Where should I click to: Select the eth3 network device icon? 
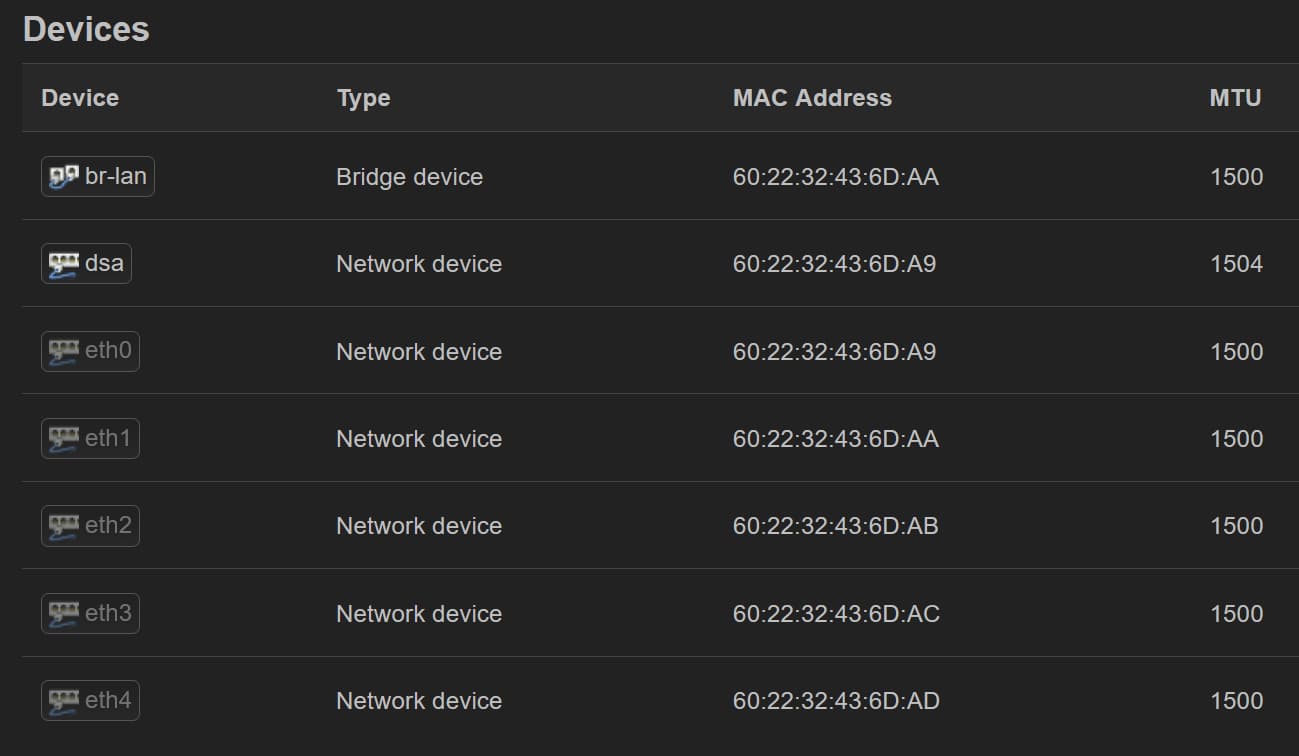click(x=62, y=613)
